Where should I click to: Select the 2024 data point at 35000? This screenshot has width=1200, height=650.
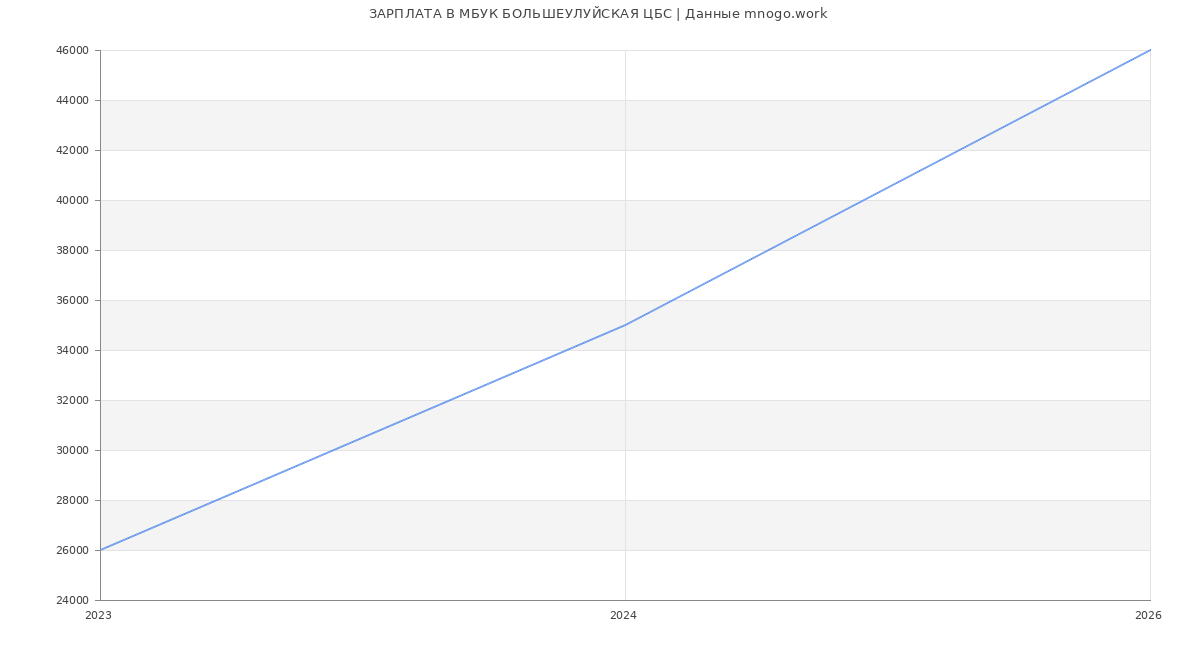pos(625,325)
